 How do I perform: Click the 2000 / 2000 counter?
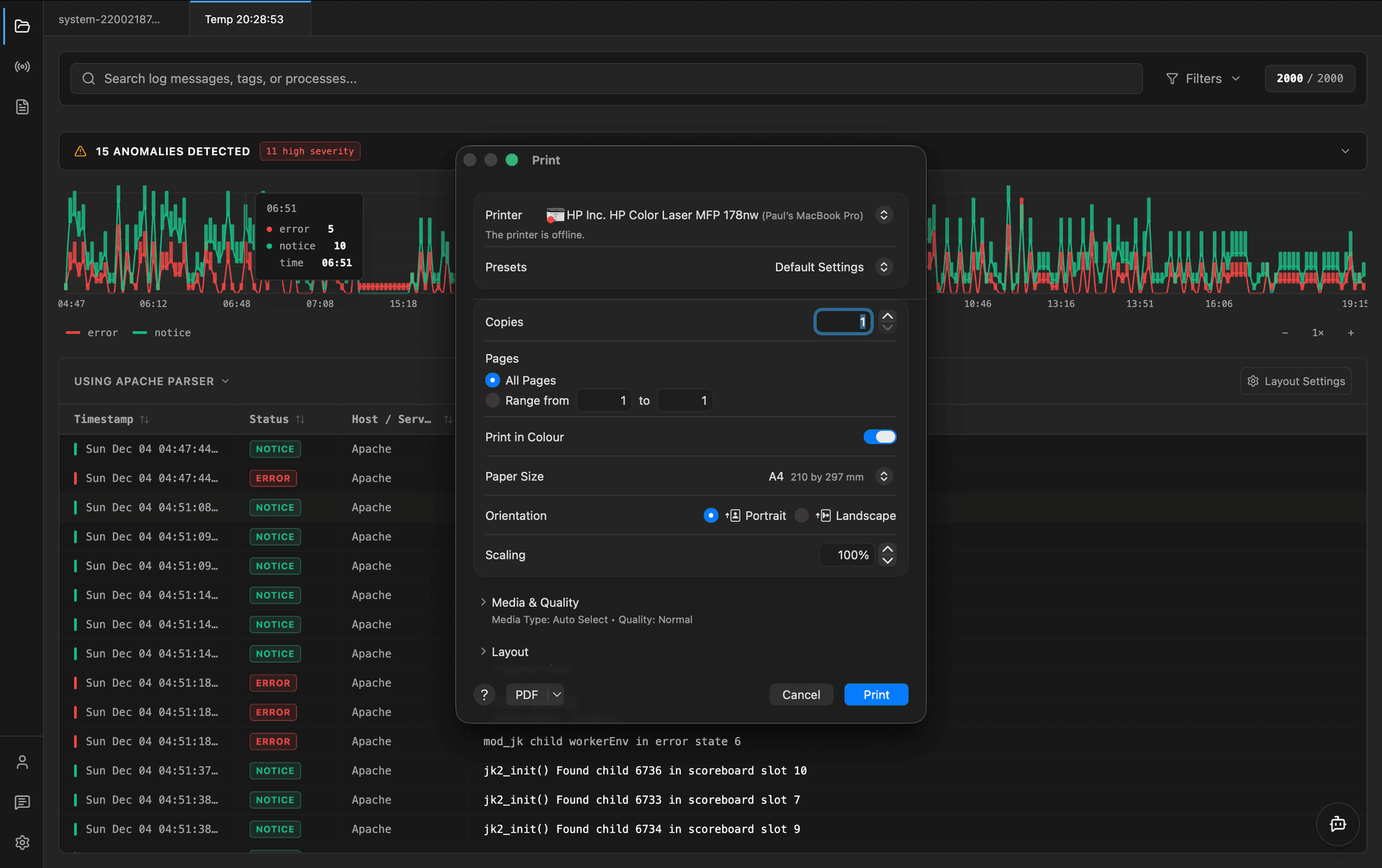click(1309, 78)
